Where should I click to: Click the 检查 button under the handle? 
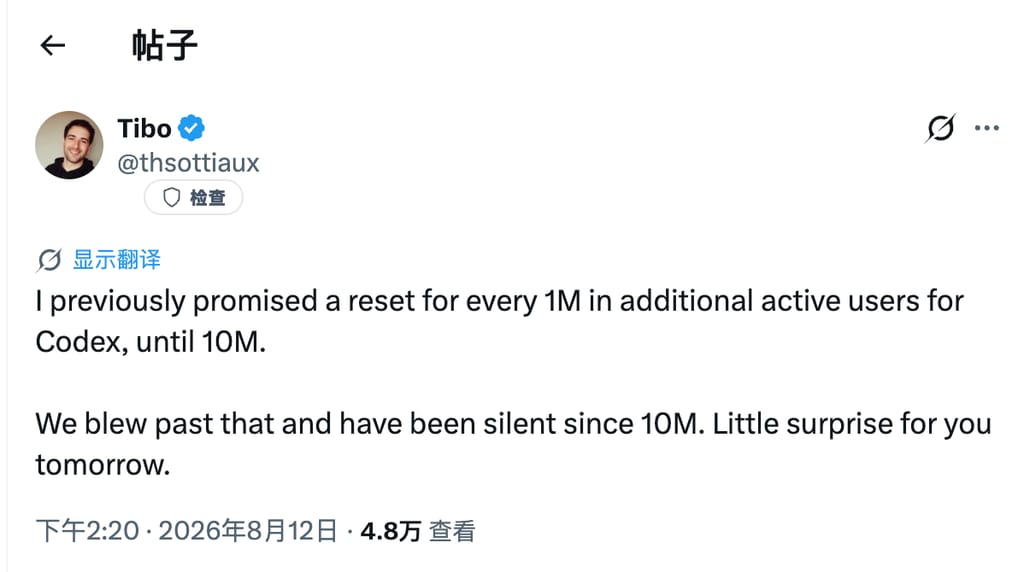193,197
